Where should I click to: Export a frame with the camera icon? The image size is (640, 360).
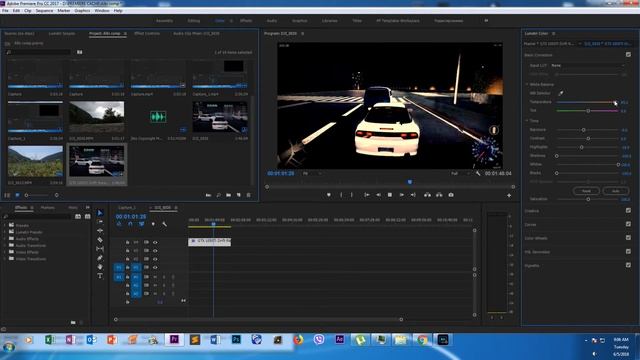pyautogui.click(x=451, y=195)
